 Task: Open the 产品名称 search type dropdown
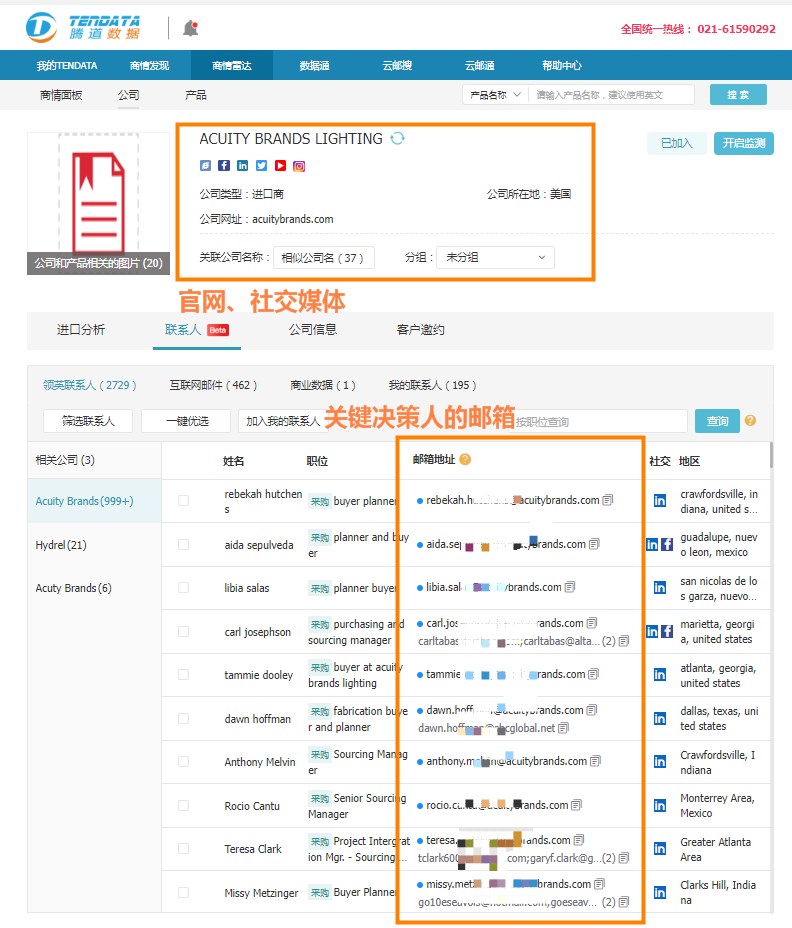(x=495, y=95)
